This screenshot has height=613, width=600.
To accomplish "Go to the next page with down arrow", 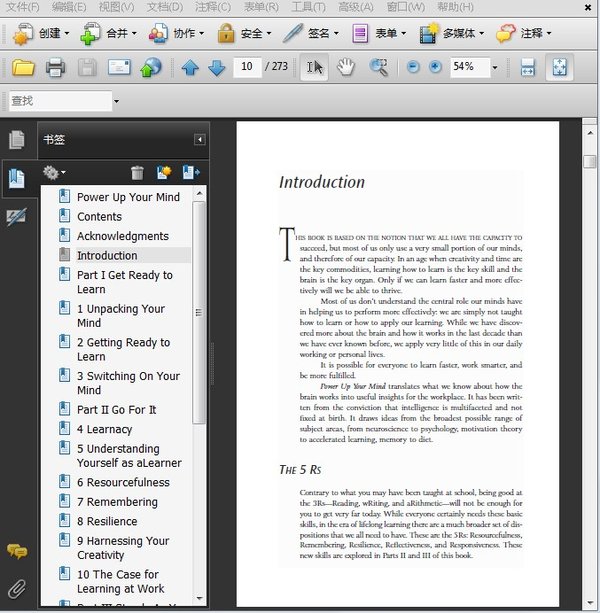I will click(x=216, y=68).
